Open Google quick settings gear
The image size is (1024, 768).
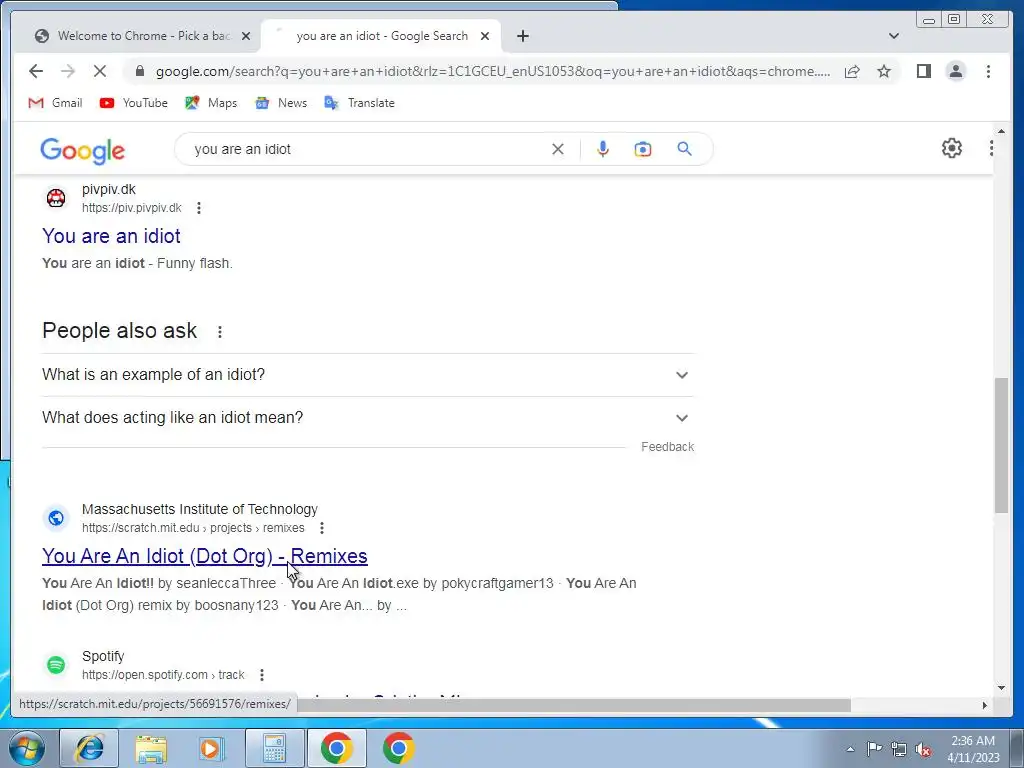point(952,148)
